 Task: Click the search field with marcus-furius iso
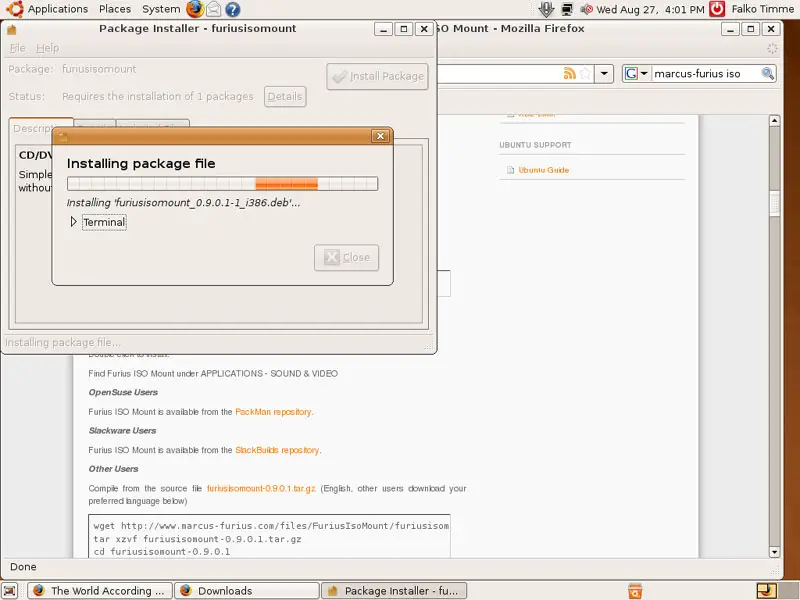[706, 73]
